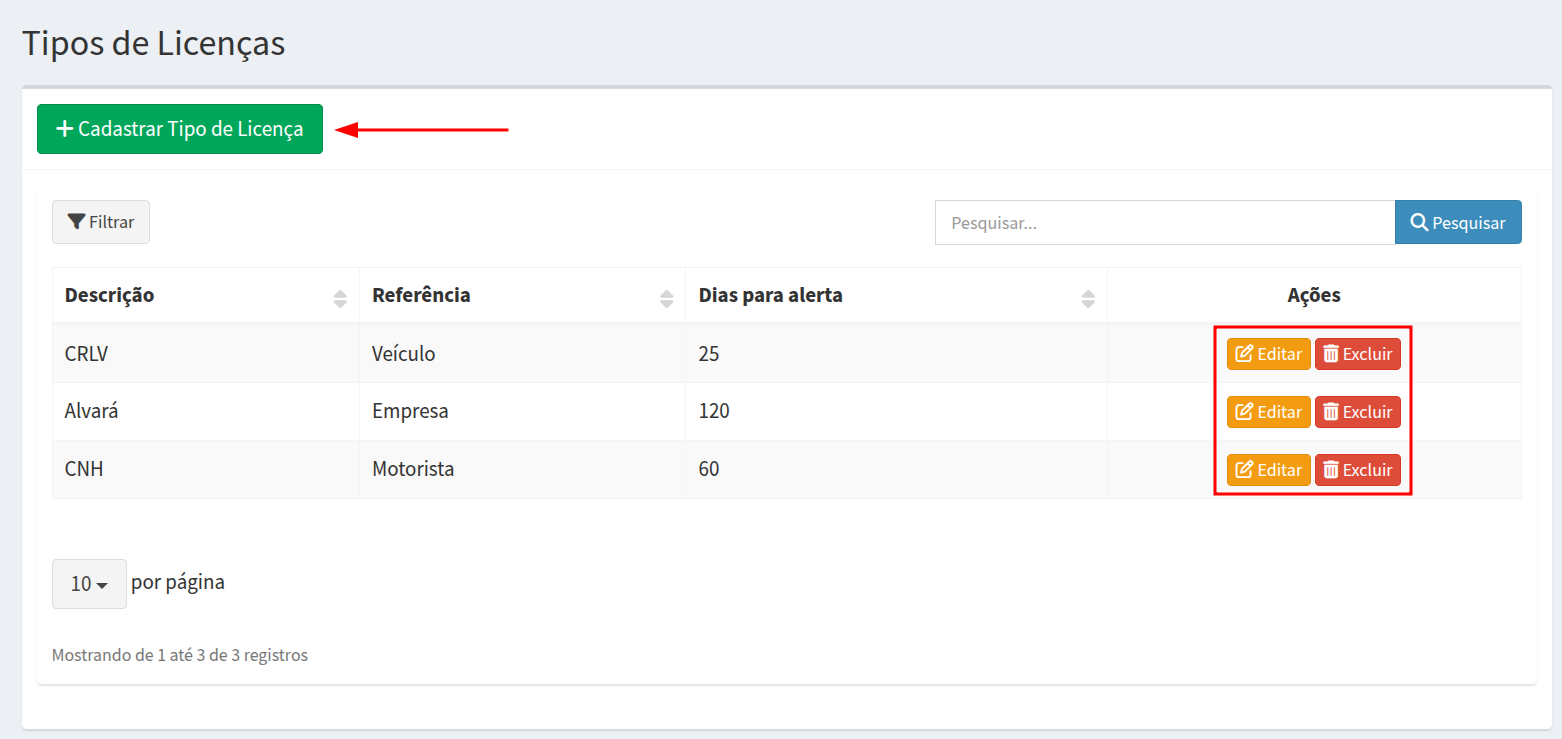
Task: Edit the CNH license entry
Action: point(1268,470)
